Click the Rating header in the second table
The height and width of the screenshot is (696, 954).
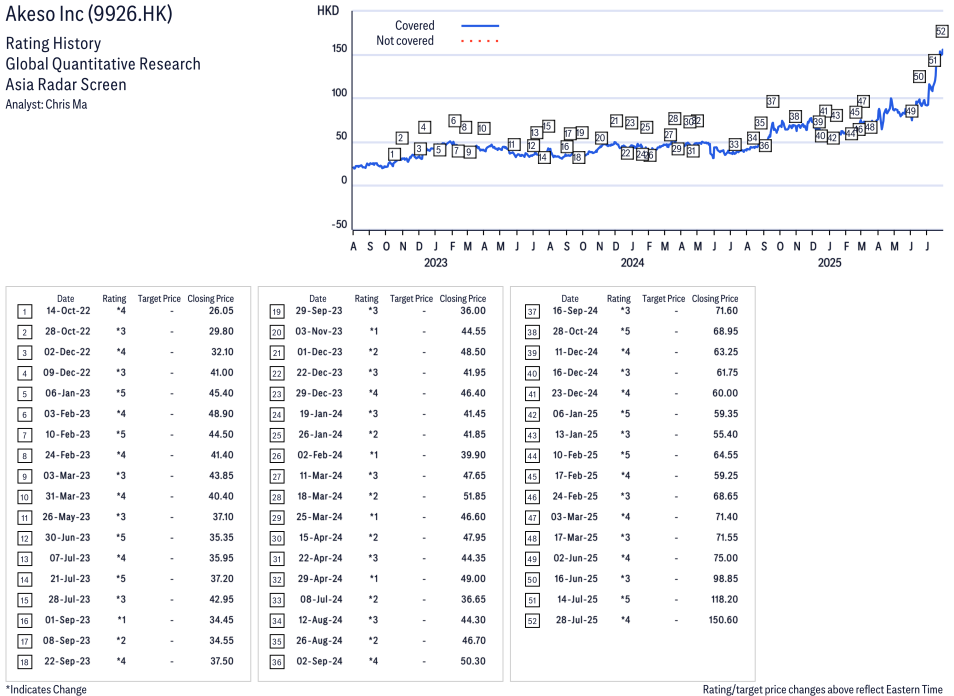[366, 299]
